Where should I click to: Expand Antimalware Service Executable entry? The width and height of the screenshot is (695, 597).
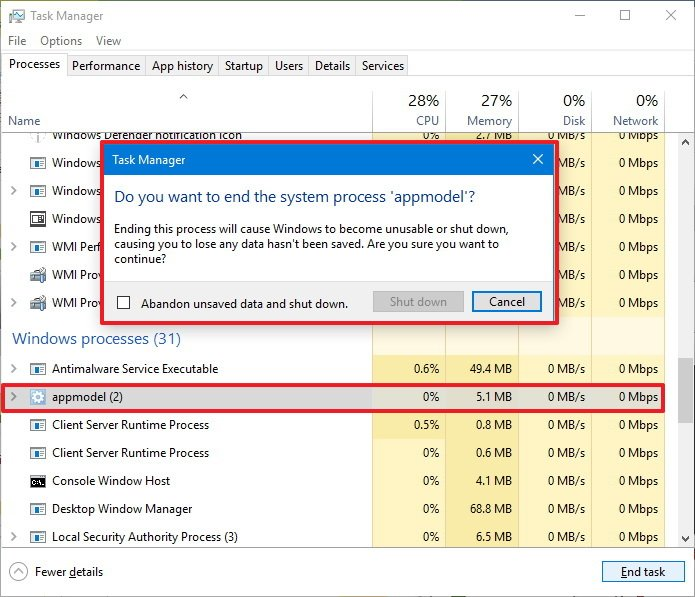pyautogui.click(x=13, y=368)
